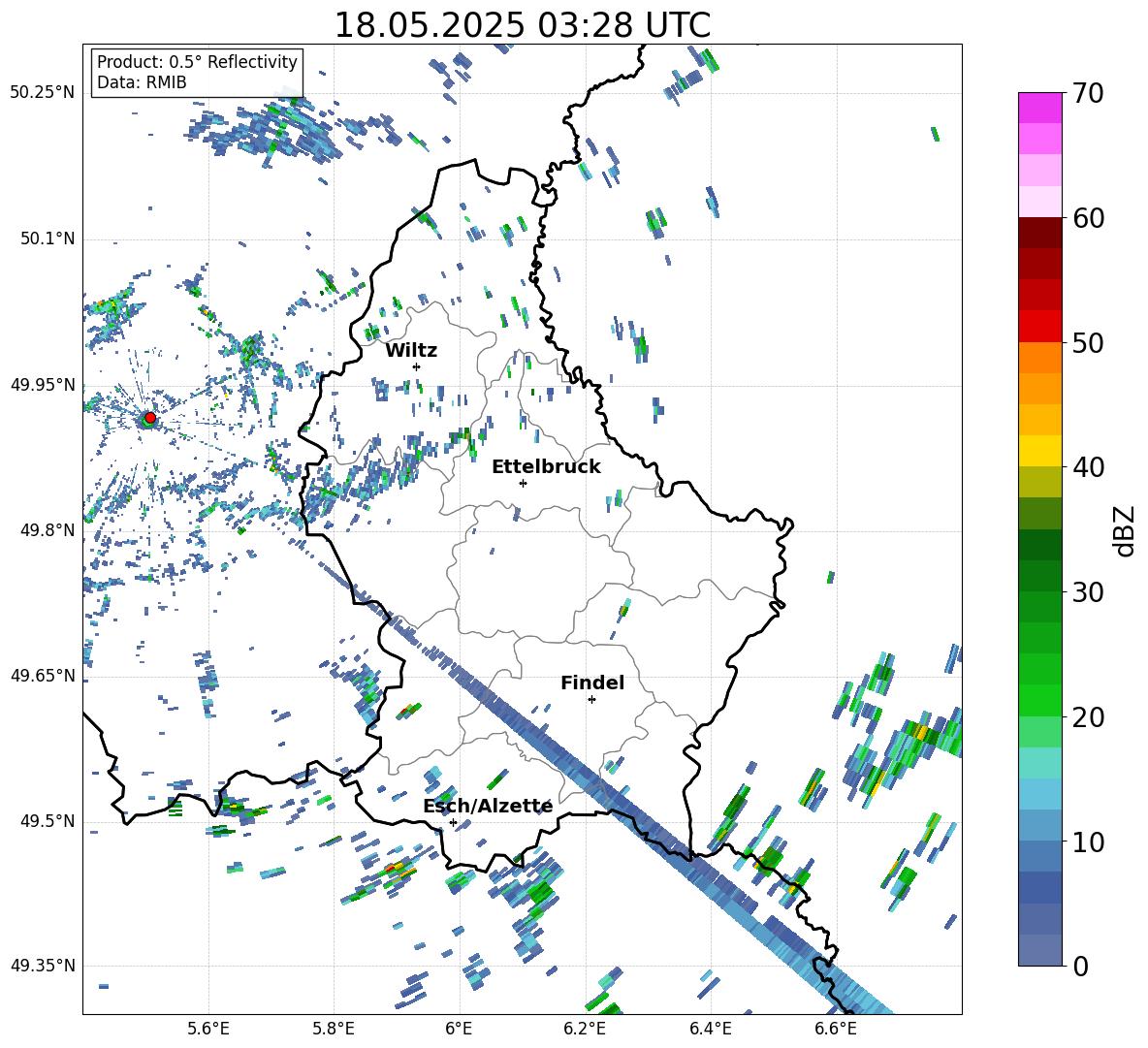Click the timestamp title 18.05.2025 03:28 UTC
The image size is (1148, 1048).
coord(523,25)
